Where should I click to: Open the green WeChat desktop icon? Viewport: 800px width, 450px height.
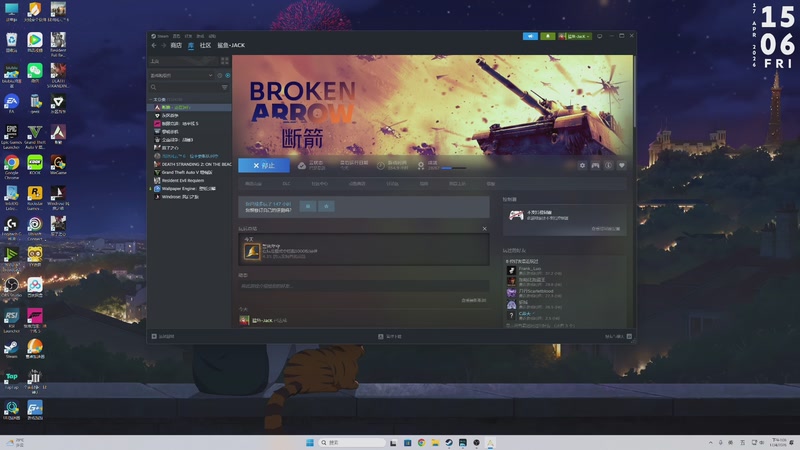(x=35, y=73)
